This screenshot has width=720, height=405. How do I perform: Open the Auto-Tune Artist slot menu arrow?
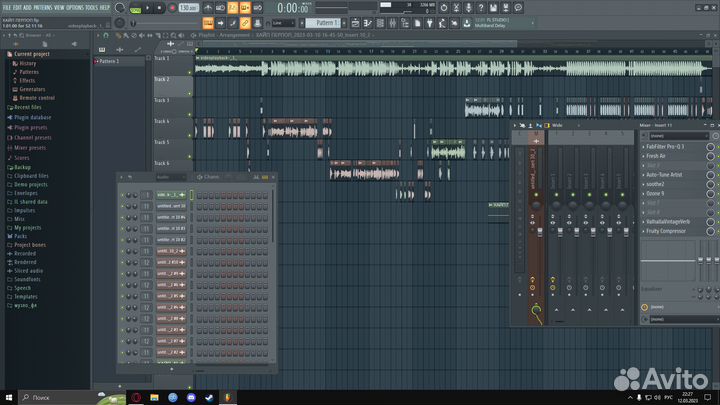click(x=642, y=175)
